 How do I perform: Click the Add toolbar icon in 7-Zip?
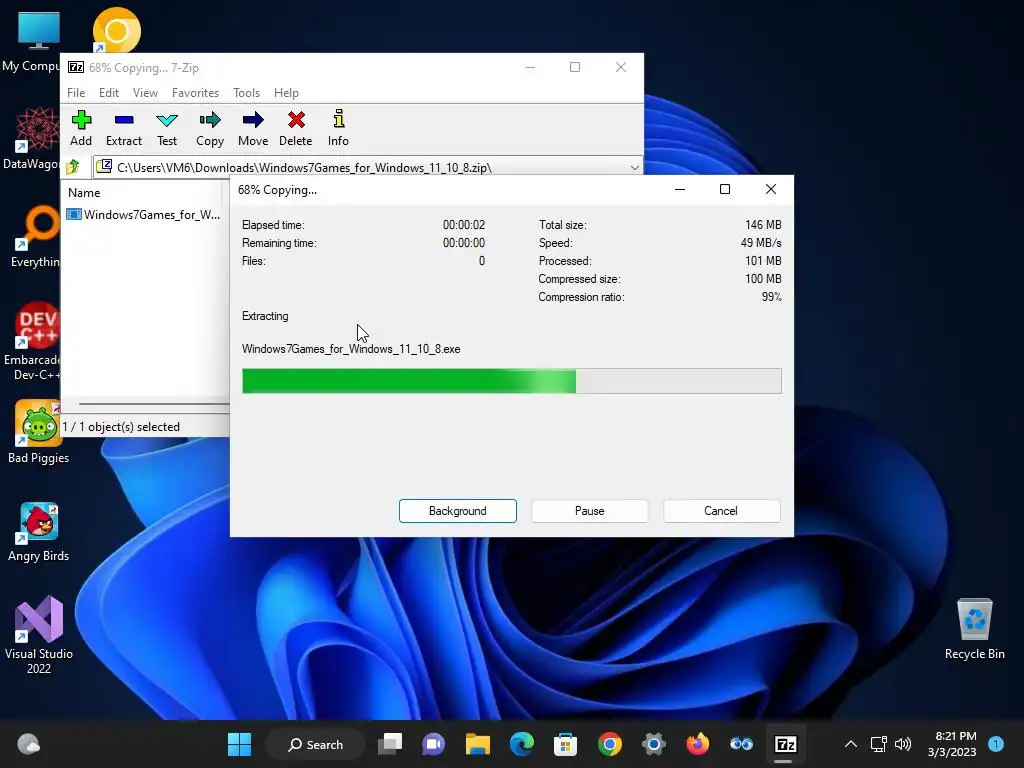pyautogui.click(x=81, y=128)
